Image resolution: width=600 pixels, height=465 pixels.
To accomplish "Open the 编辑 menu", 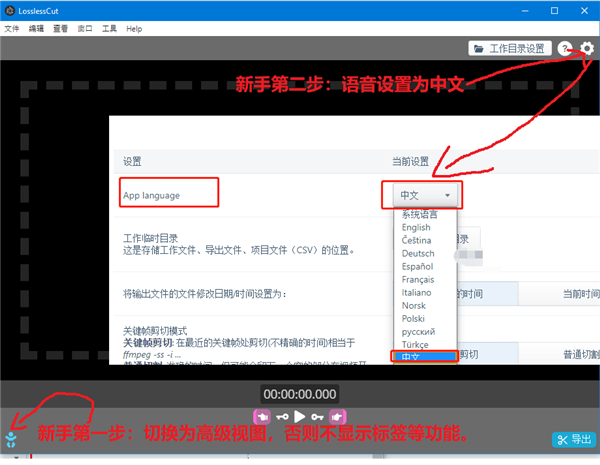I will click(36, 29).
